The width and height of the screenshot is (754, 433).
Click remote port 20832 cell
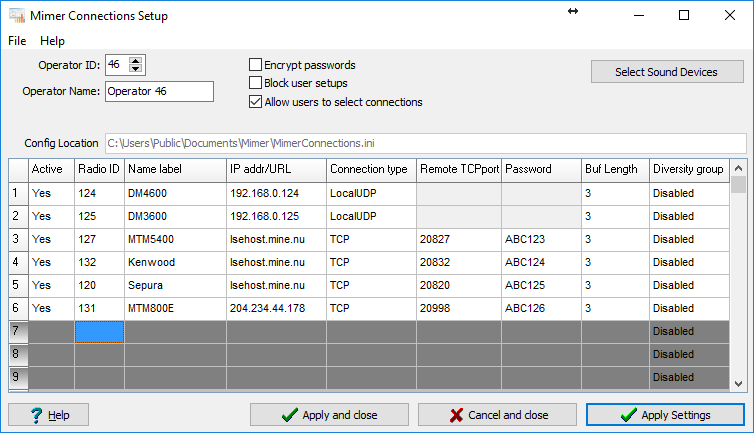(459, 263)
